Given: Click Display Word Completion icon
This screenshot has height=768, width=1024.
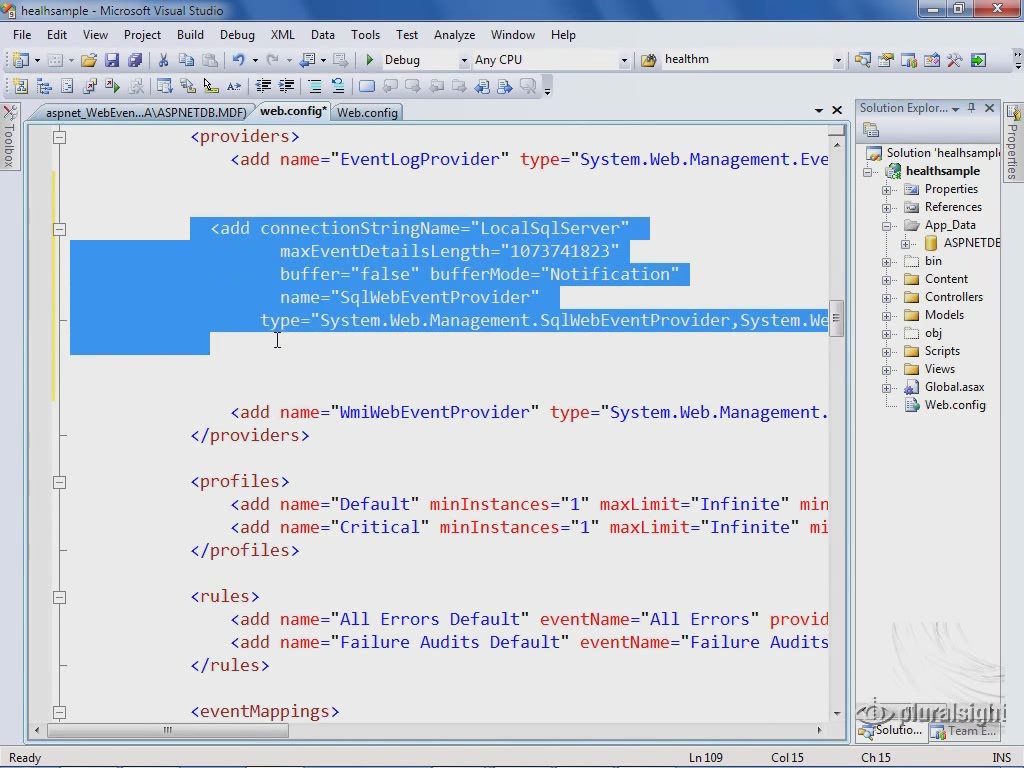Looking at the screenshot, I should (x=234, y=86).
